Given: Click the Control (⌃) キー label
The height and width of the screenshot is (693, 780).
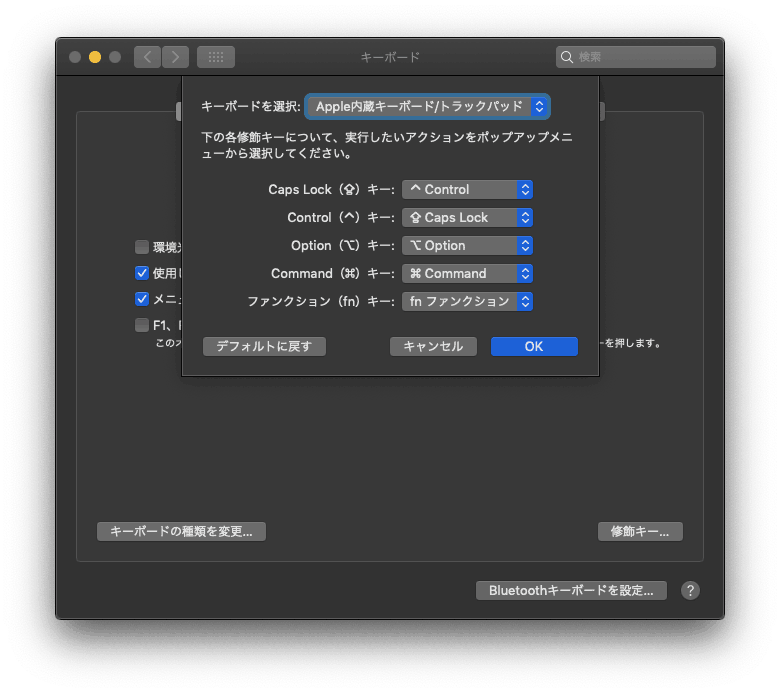Looking at the screenshot, I should [341, 217].
